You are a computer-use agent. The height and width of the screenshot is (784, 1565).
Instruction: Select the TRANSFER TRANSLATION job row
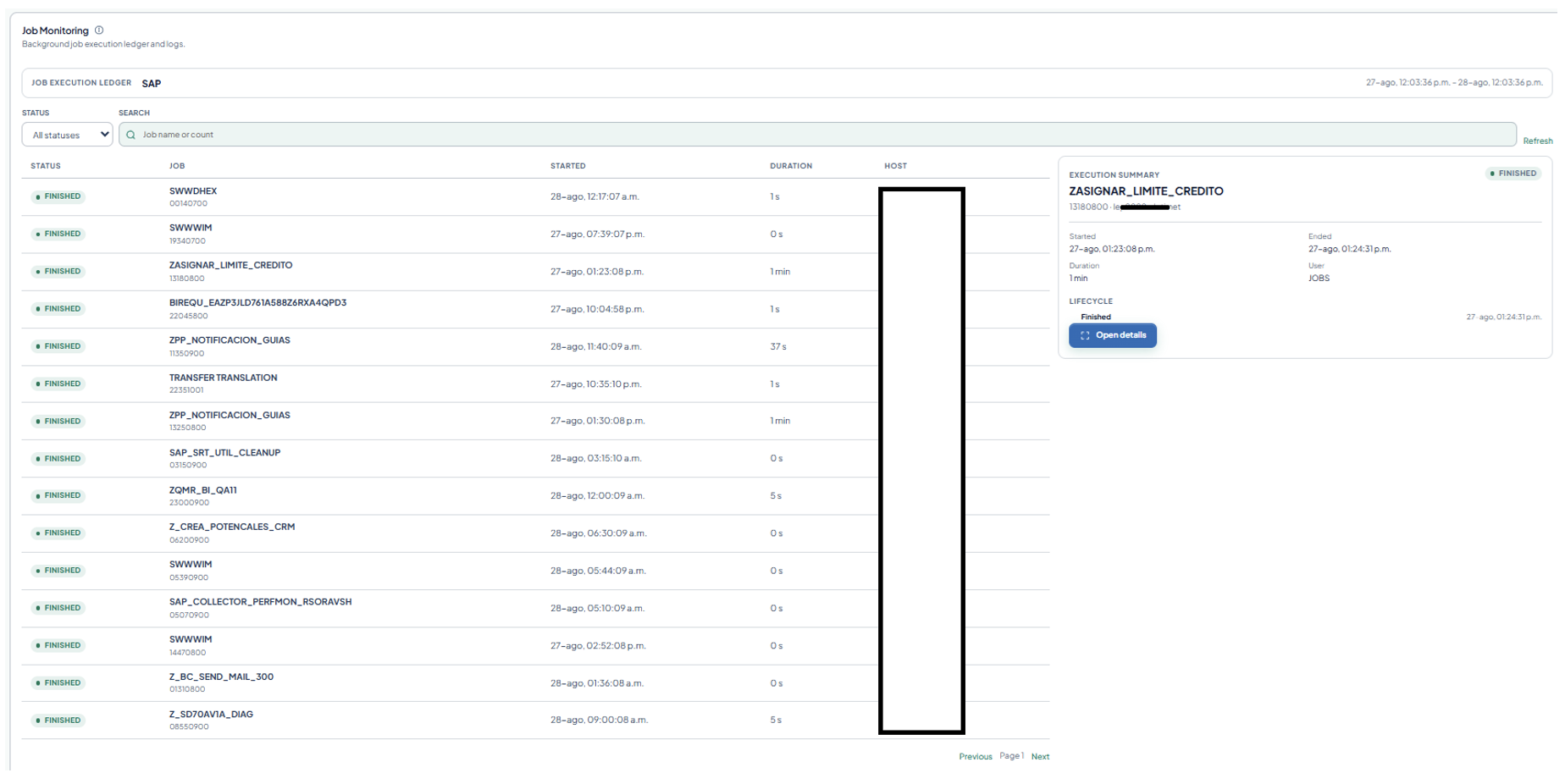pos(535,384)
